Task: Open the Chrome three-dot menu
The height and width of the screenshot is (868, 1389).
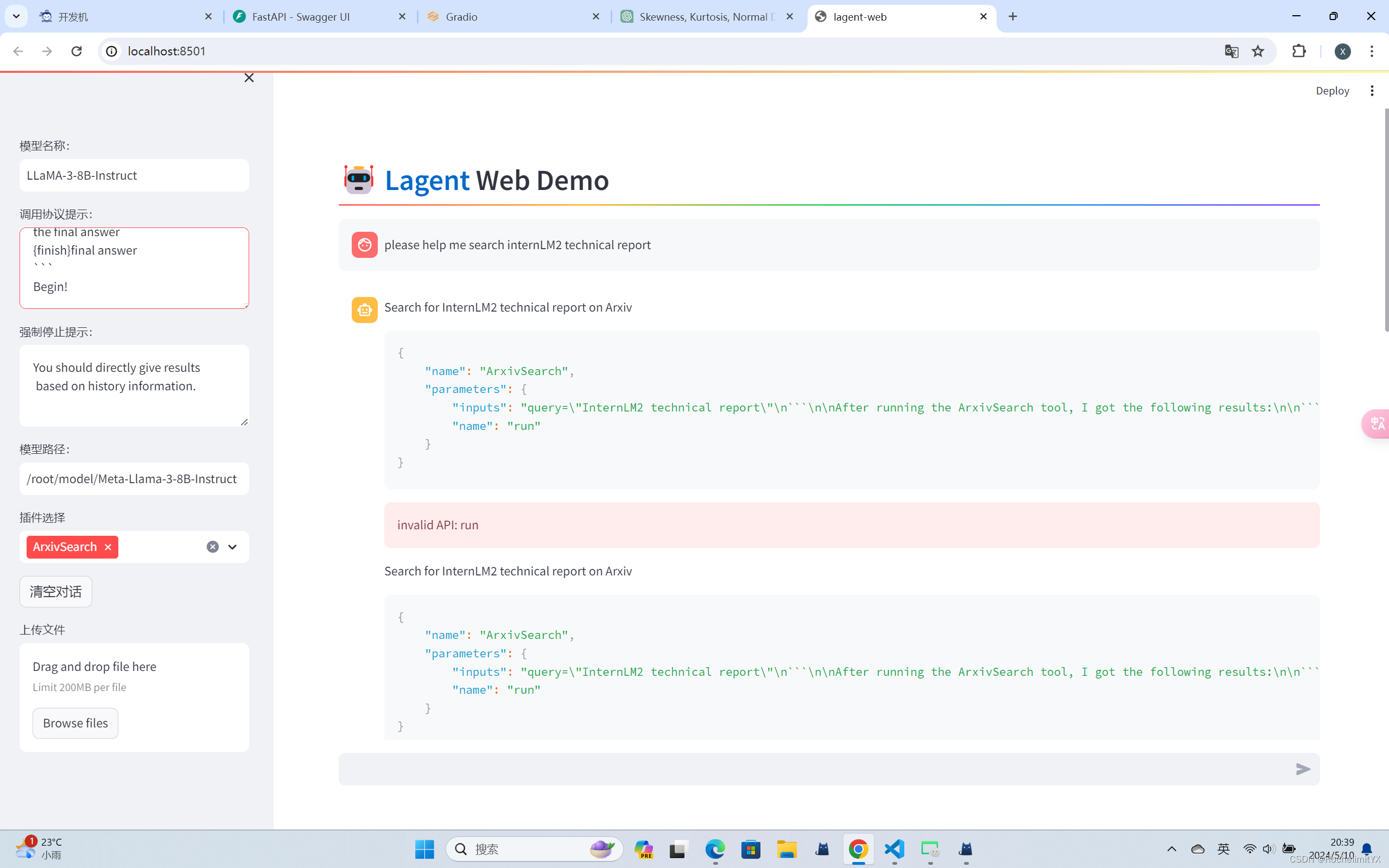Action: [1372, 51]
